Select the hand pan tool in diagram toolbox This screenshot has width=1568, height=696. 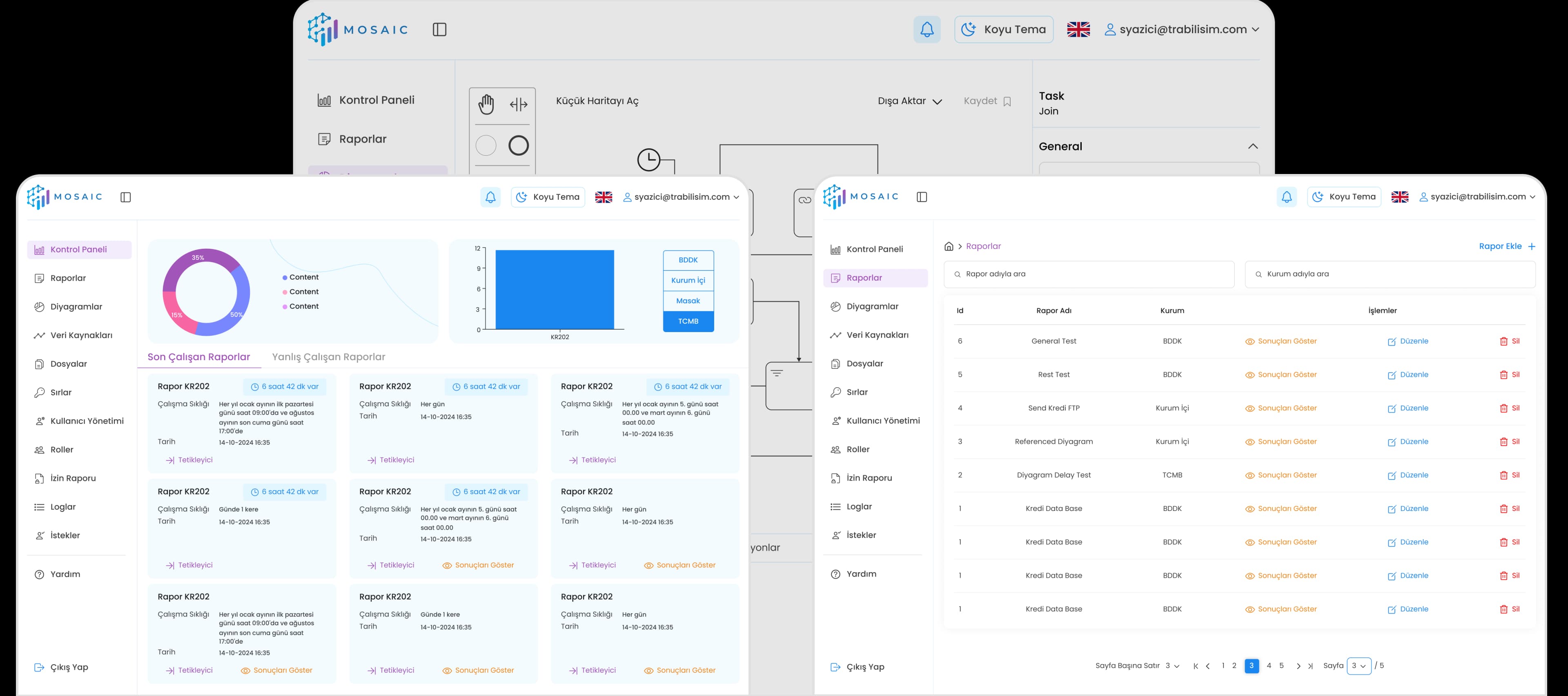pyautogui.click(x=486, y=104)
